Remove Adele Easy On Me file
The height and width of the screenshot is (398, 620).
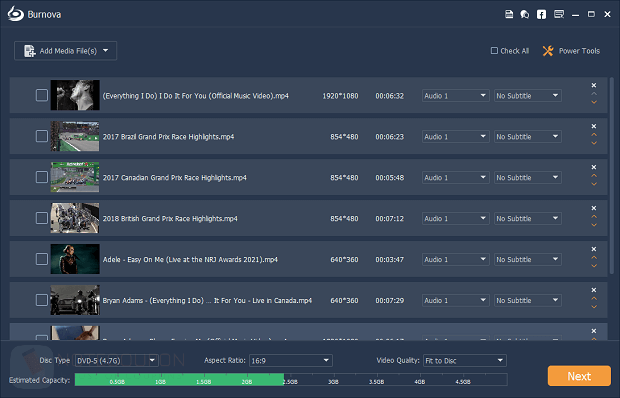(594, 249)
